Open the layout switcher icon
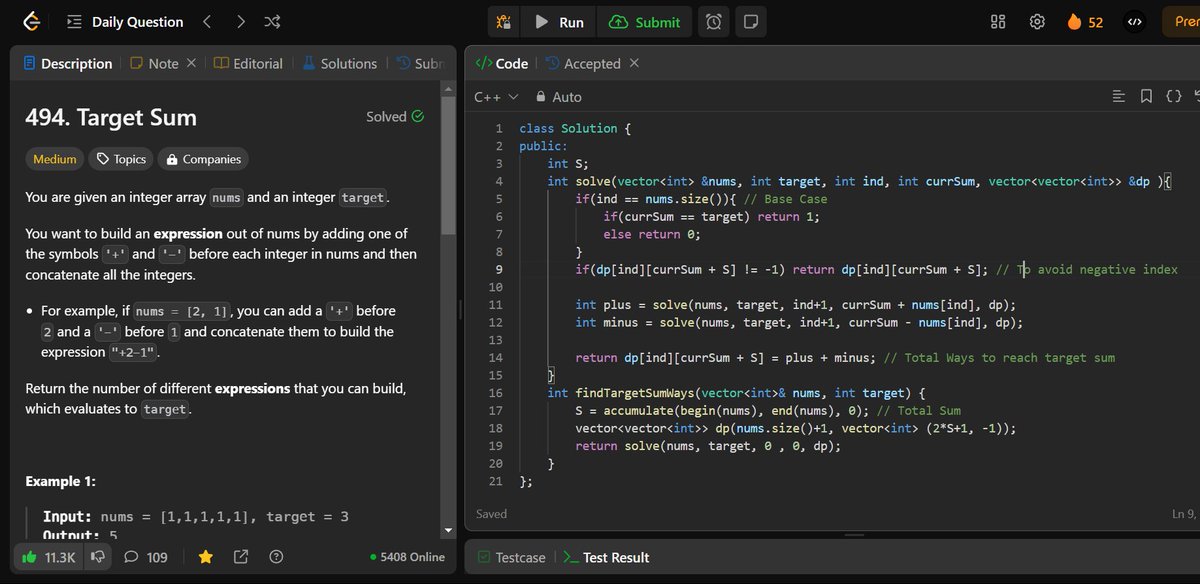1200x584 pixels. [997, 21]
